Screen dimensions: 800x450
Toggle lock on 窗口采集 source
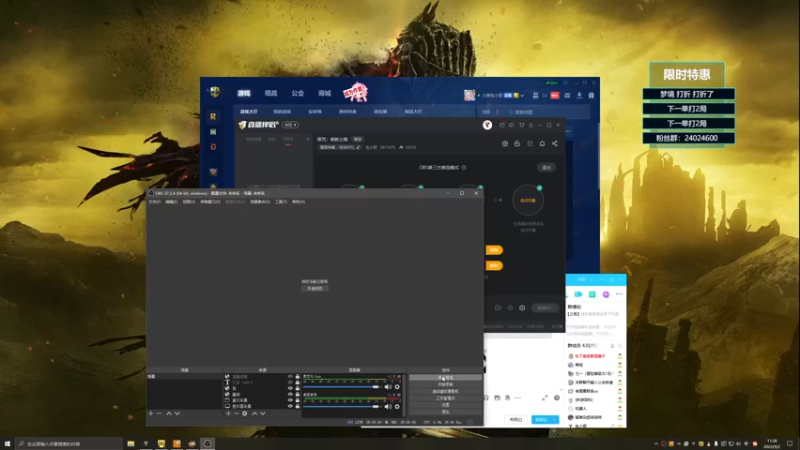coord(297,400)
